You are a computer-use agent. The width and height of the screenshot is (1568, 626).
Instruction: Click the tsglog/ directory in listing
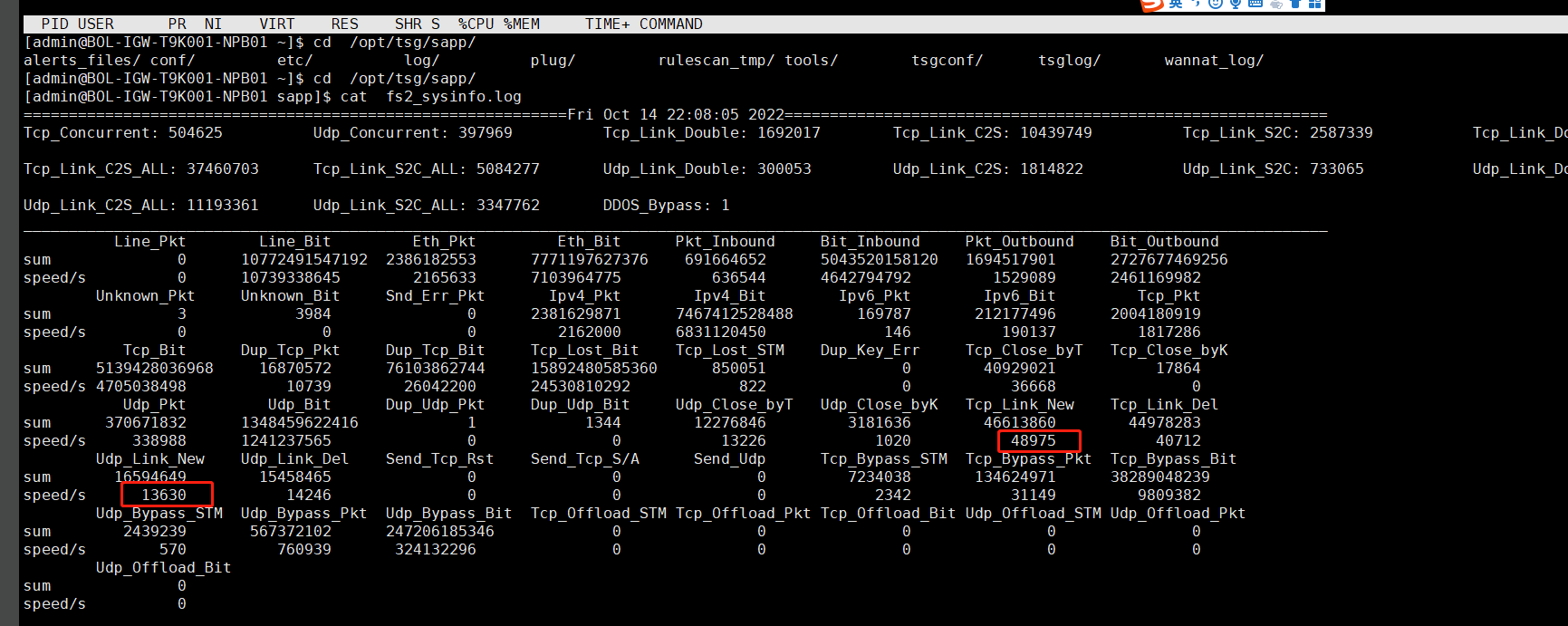point(1069,61)
